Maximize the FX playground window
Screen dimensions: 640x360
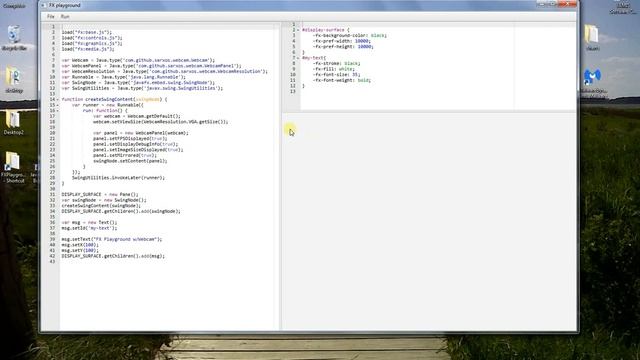point(552,4)
